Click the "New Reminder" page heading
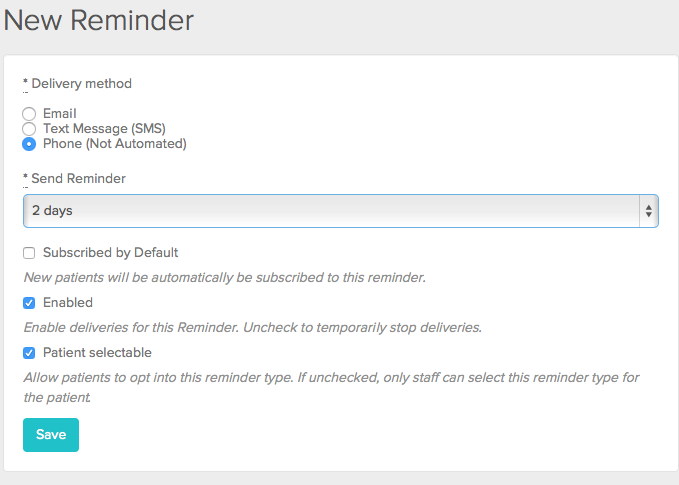The width and height of the screenshot is (679, 485). (x=99, y=19)
